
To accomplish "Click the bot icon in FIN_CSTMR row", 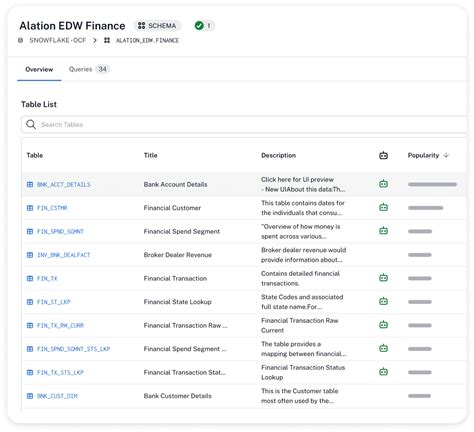I will (x=383, y=207).
